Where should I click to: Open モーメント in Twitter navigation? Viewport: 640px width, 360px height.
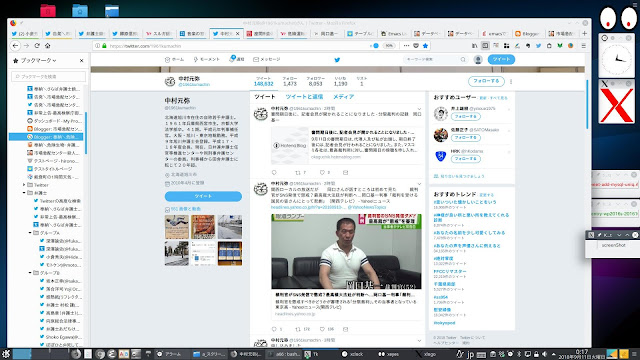click(207, 60)
